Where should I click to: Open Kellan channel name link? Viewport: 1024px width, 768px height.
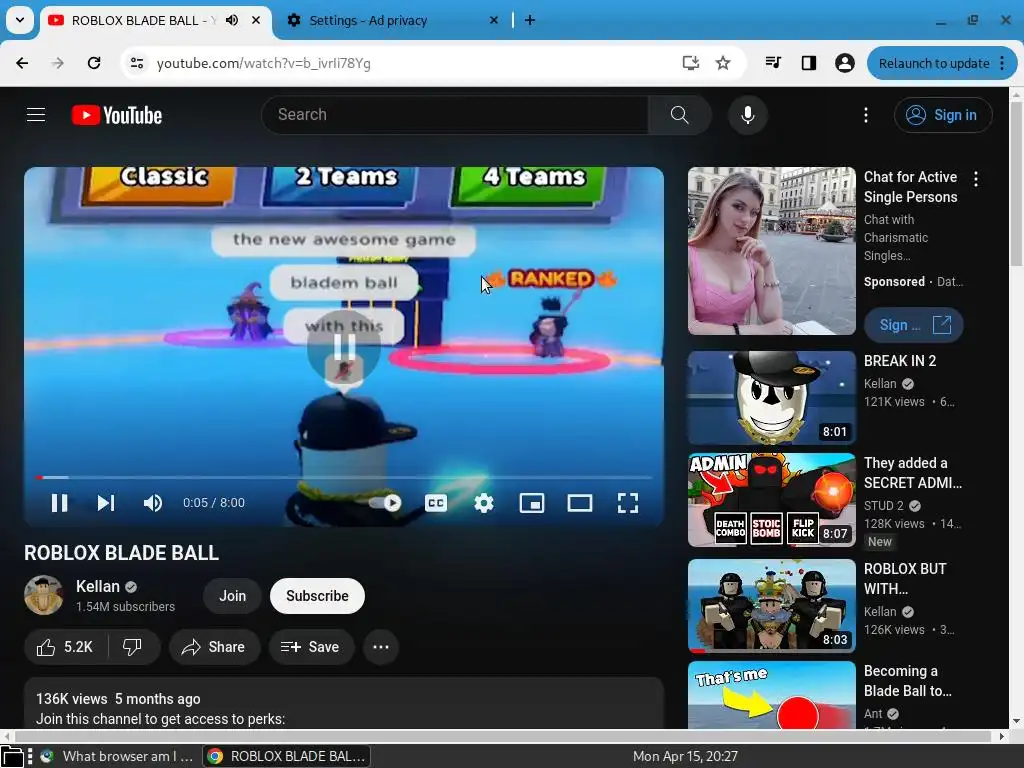pyautogui.click(x=98, y=586)
